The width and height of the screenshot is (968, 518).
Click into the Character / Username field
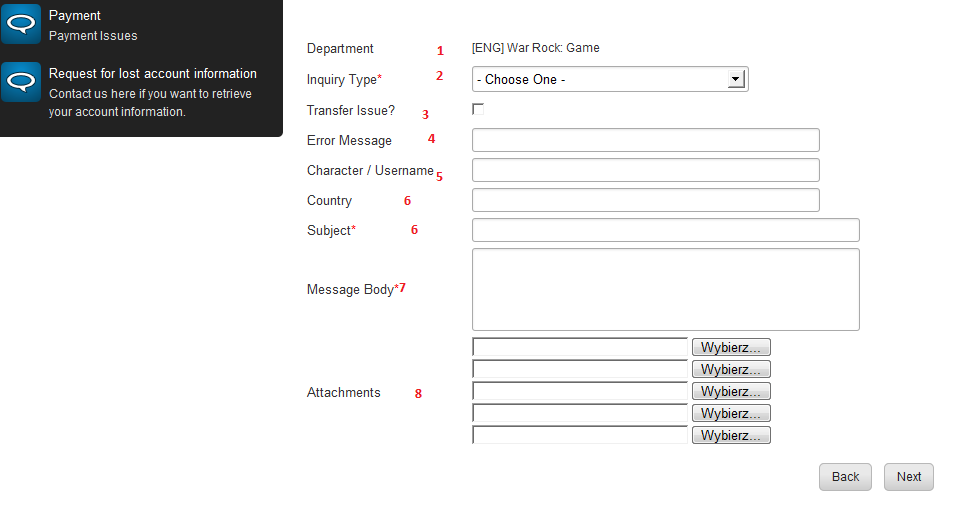pos(646,170)
